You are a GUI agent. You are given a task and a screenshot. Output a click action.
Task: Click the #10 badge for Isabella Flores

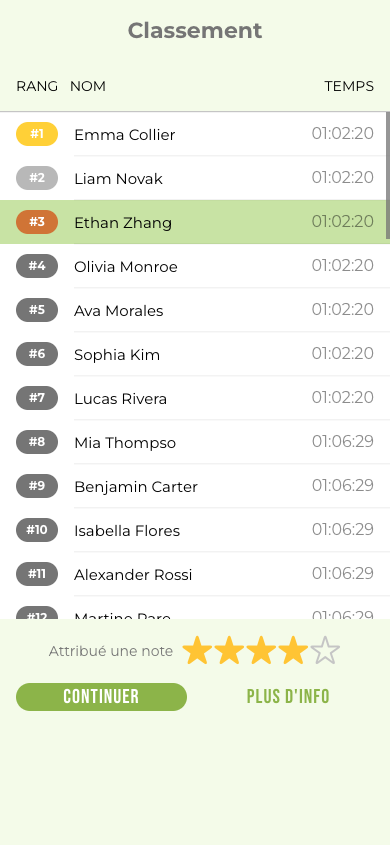click(37, 530)
